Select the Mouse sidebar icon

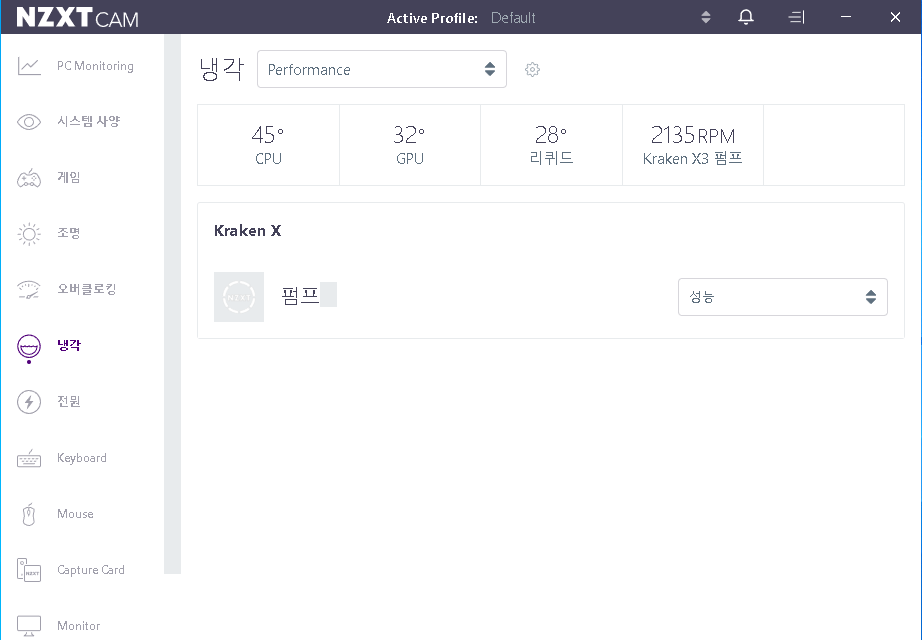[x=29, y=514]
